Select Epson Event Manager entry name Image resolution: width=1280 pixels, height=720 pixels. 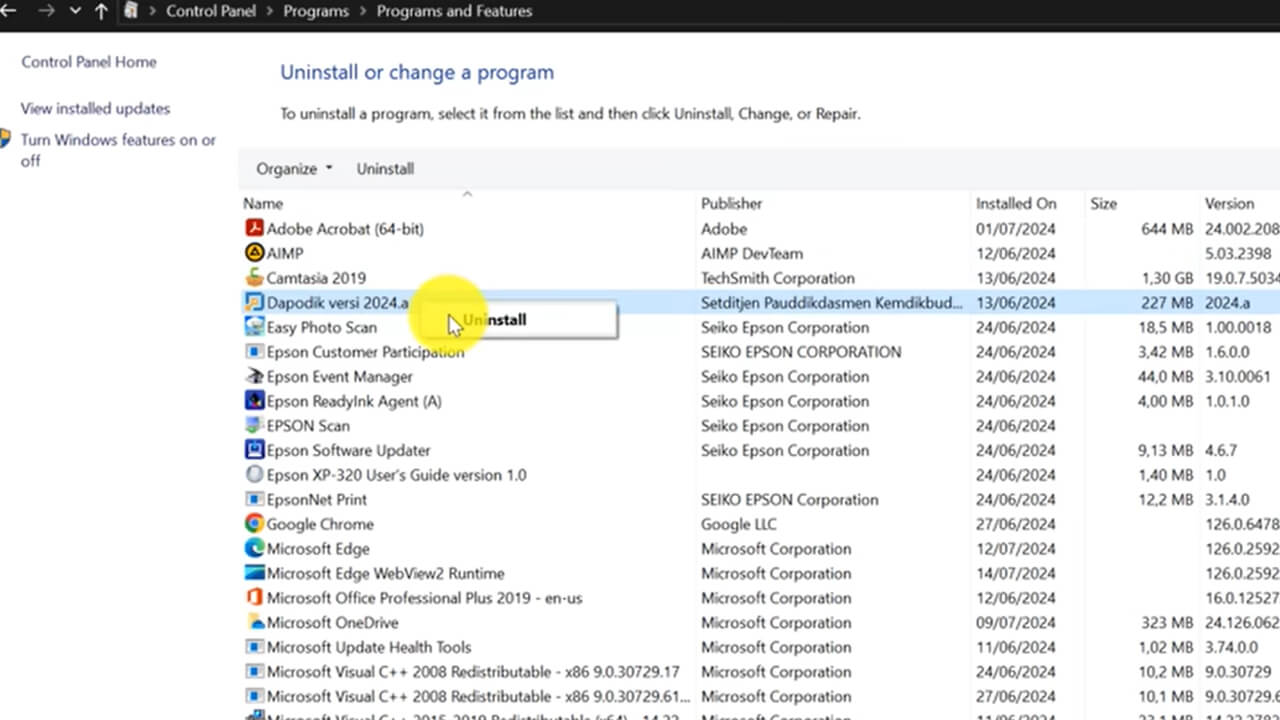click(x=340, y=377)
